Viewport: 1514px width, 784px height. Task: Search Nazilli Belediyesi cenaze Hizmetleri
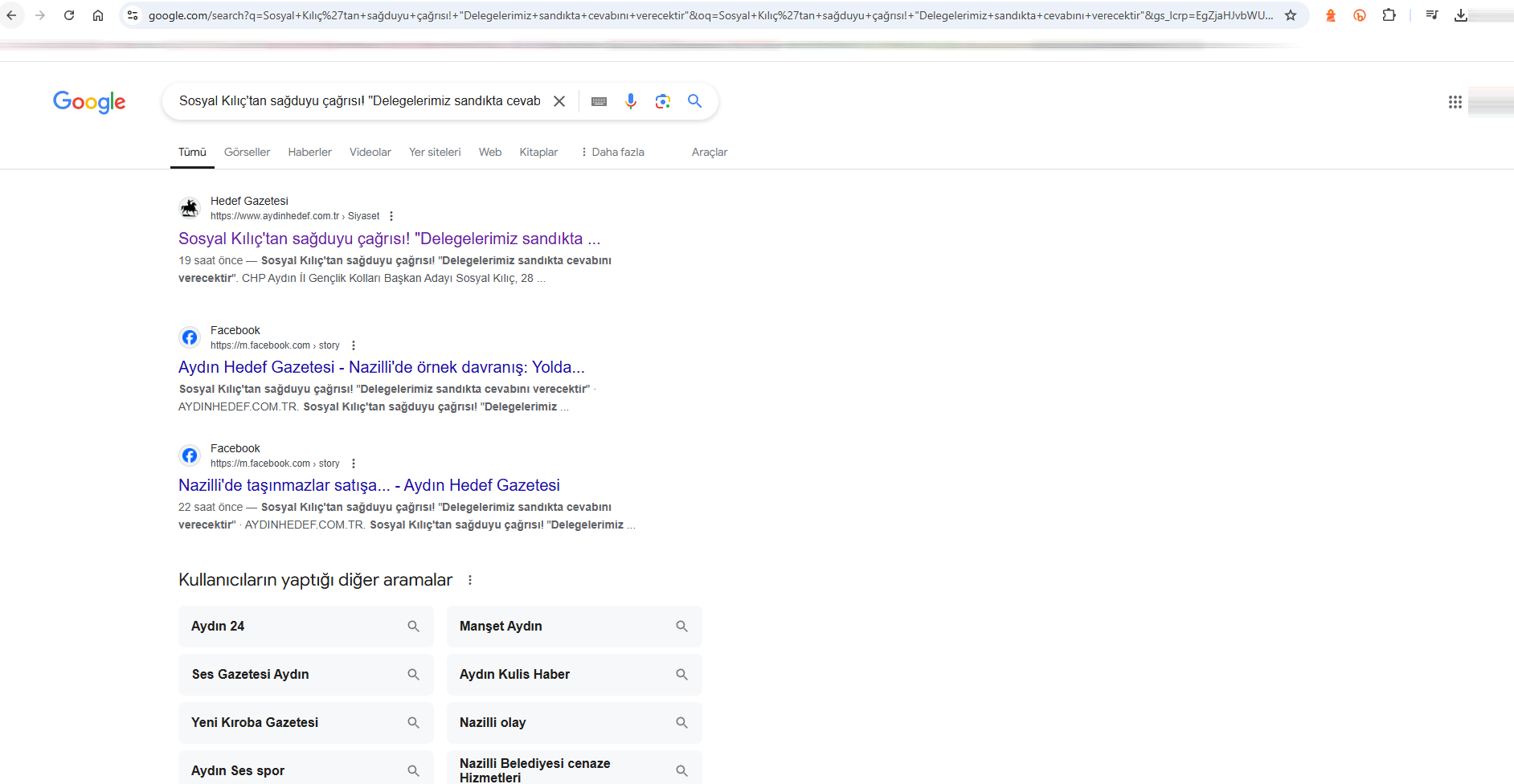pos(574,768)
